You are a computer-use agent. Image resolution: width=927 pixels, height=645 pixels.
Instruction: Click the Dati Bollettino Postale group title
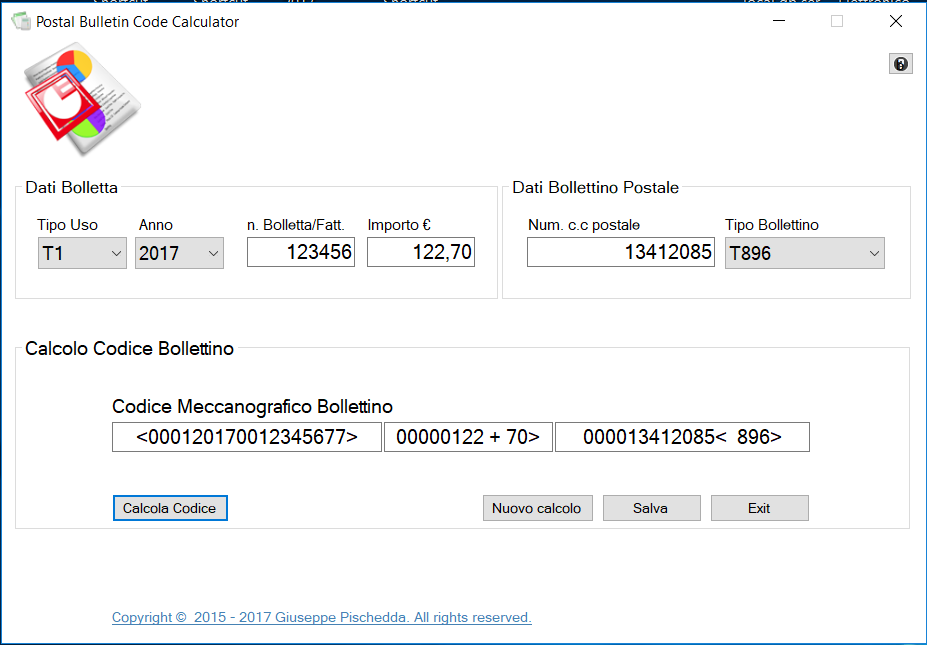click(x=595, y=187)
